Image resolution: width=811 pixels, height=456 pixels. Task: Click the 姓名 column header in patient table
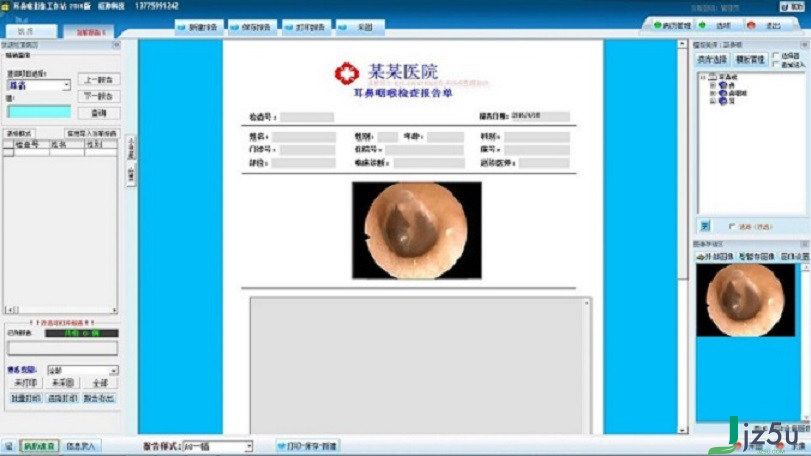(x=67, y=145)
